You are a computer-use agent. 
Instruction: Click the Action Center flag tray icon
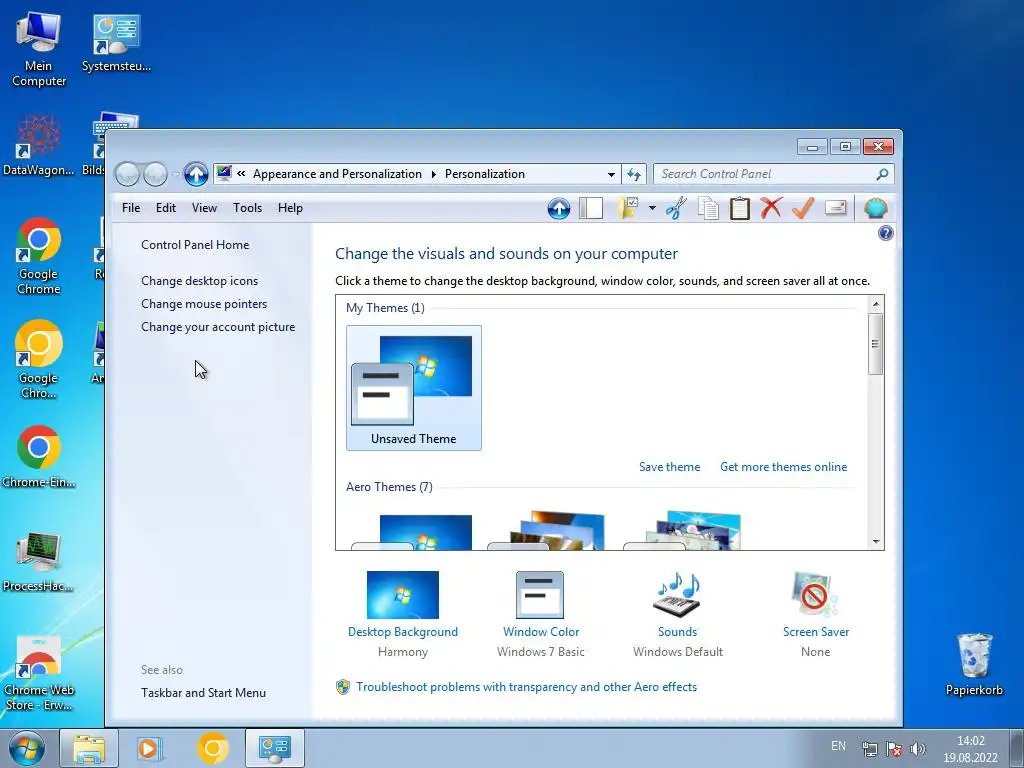coord(894,749)
